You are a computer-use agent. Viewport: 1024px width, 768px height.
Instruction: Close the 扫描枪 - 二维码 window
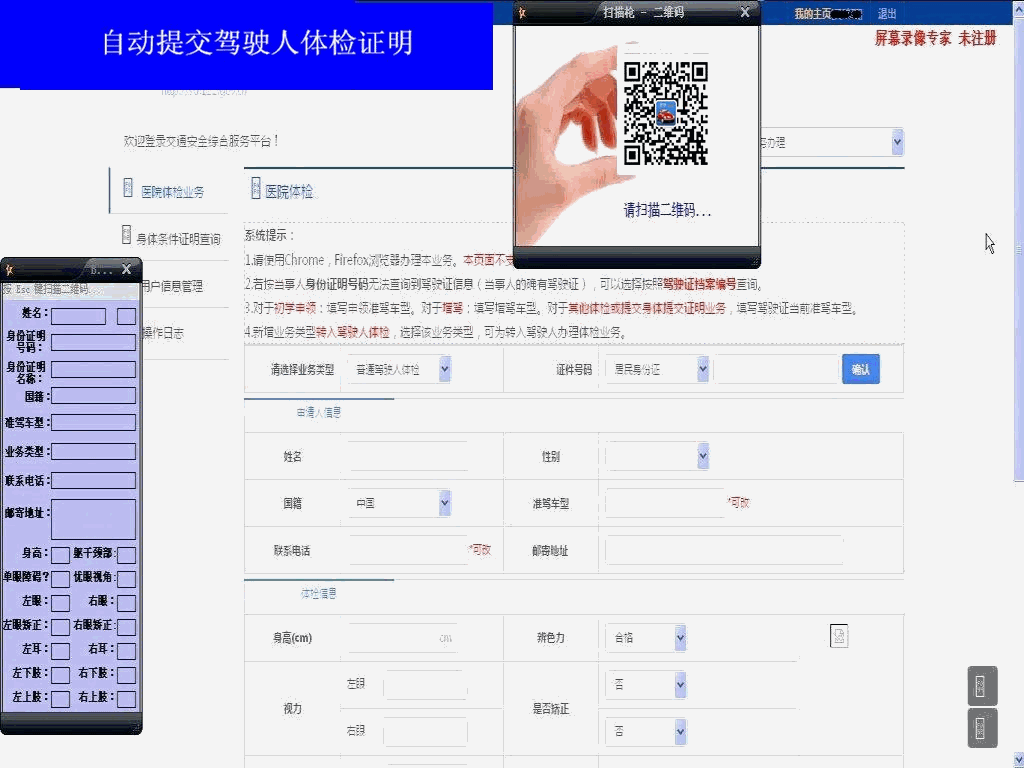tap(744, 12)
